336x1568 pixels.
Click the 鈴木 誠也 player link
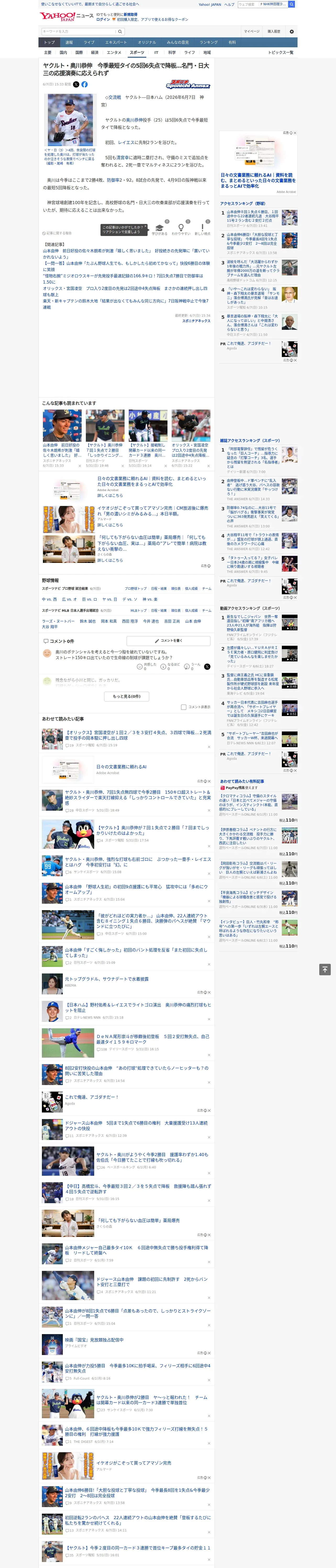point(88,621)
